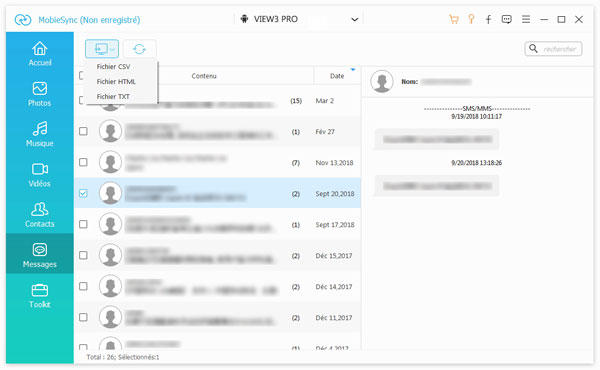Select the Messages section
This screenshot has width=600, height=370.
point(40,255)
